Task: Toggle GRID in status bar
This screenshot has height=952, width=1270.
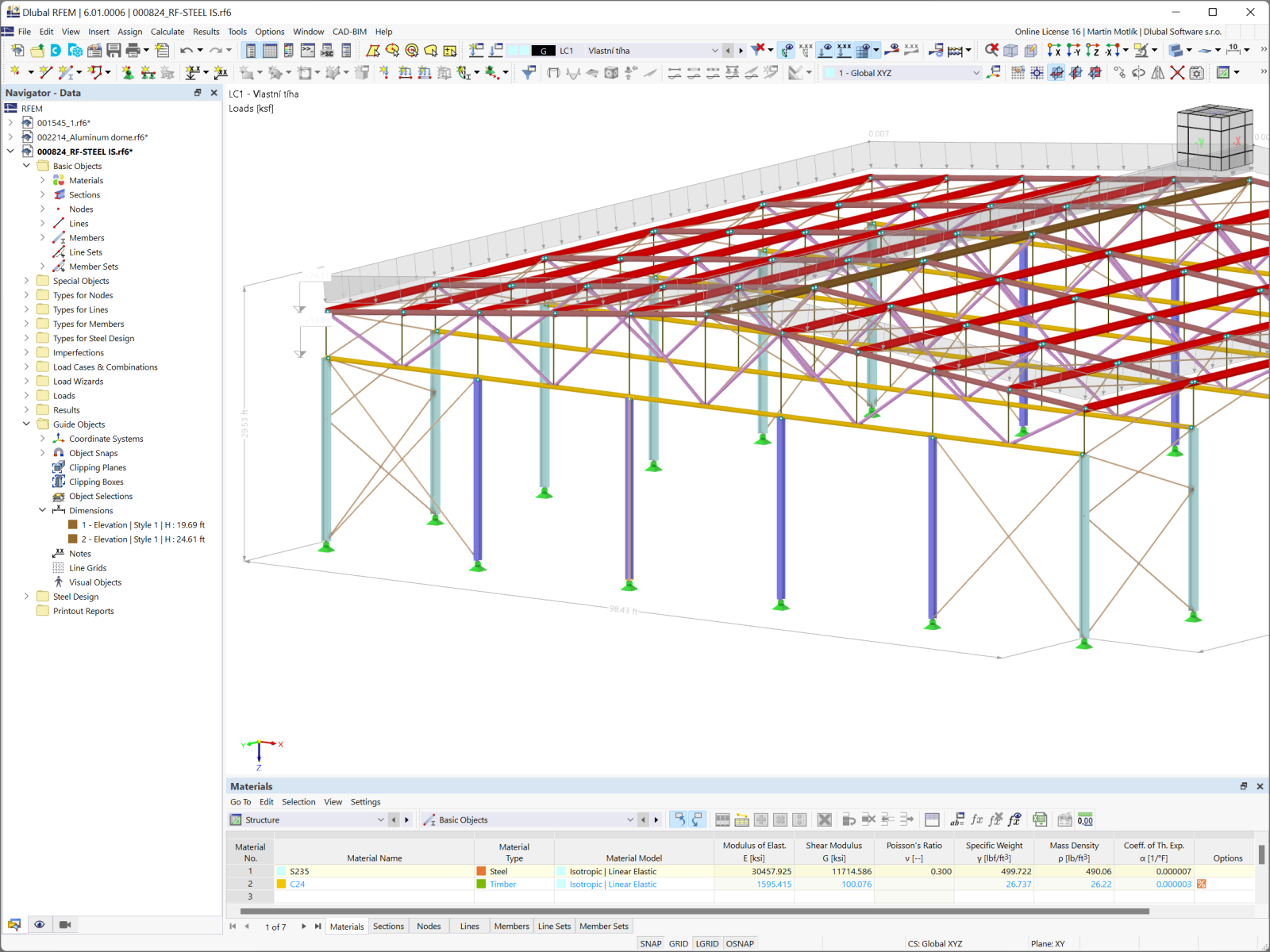Action: click(x=679, y=943)
